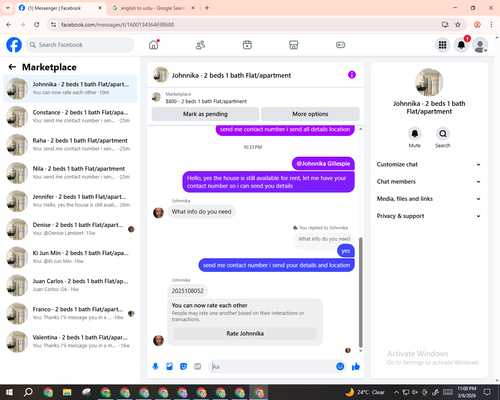Expand Media, files and links section
The height and width of the screenshot is (400, 500).
click(429, 199)
